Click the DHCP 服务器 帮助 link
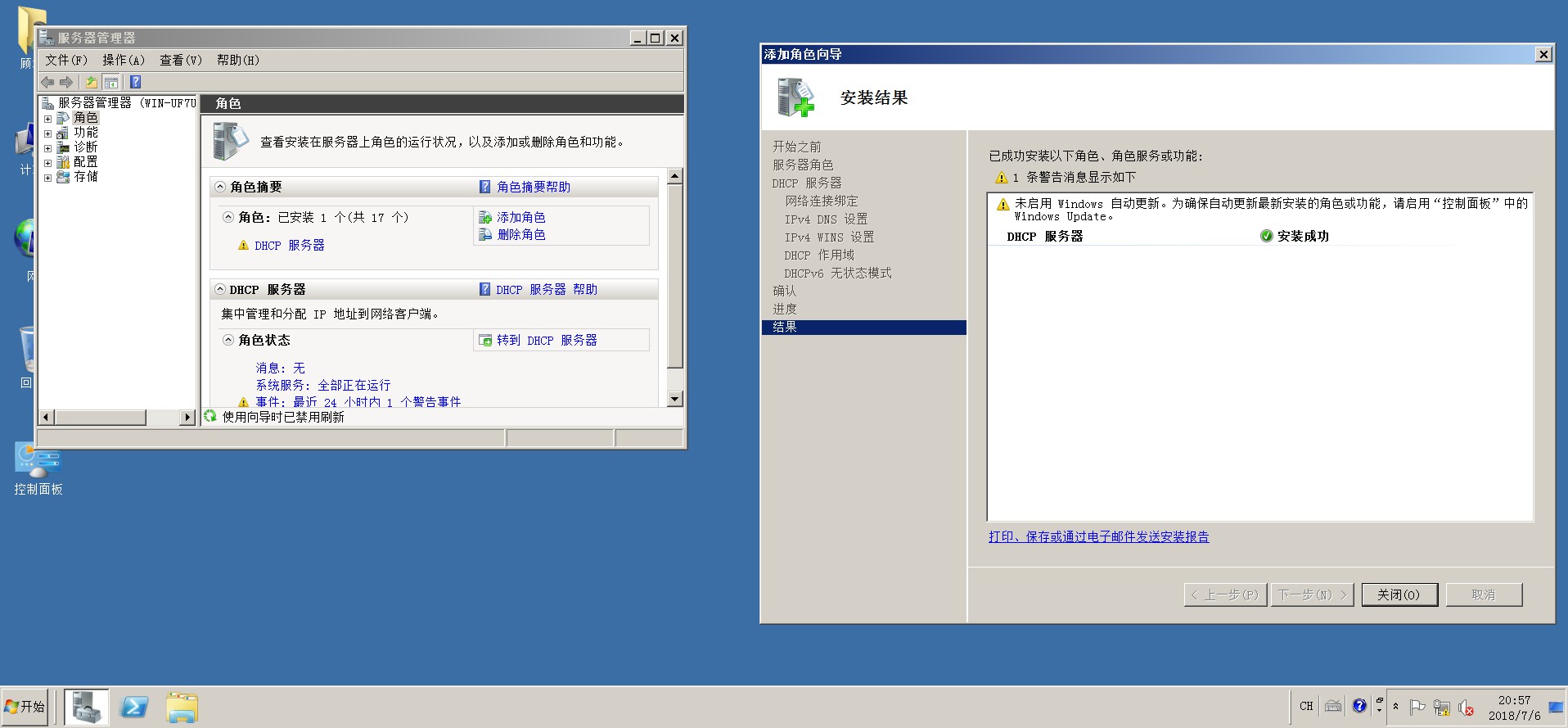The image size is (1568, 728). 547,289
